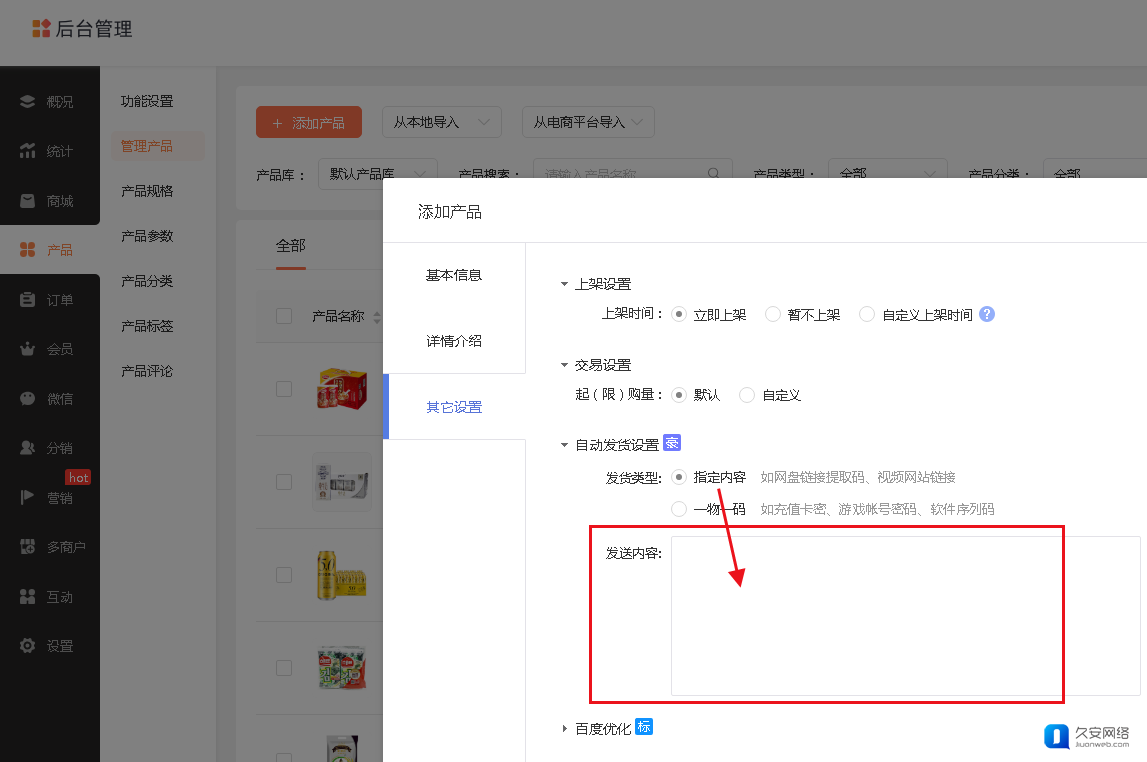Image resolution: width=1147 pixels, height=762 pixels.
Task: Open the 订单 orders icon
Action: (x=28, y=300)
